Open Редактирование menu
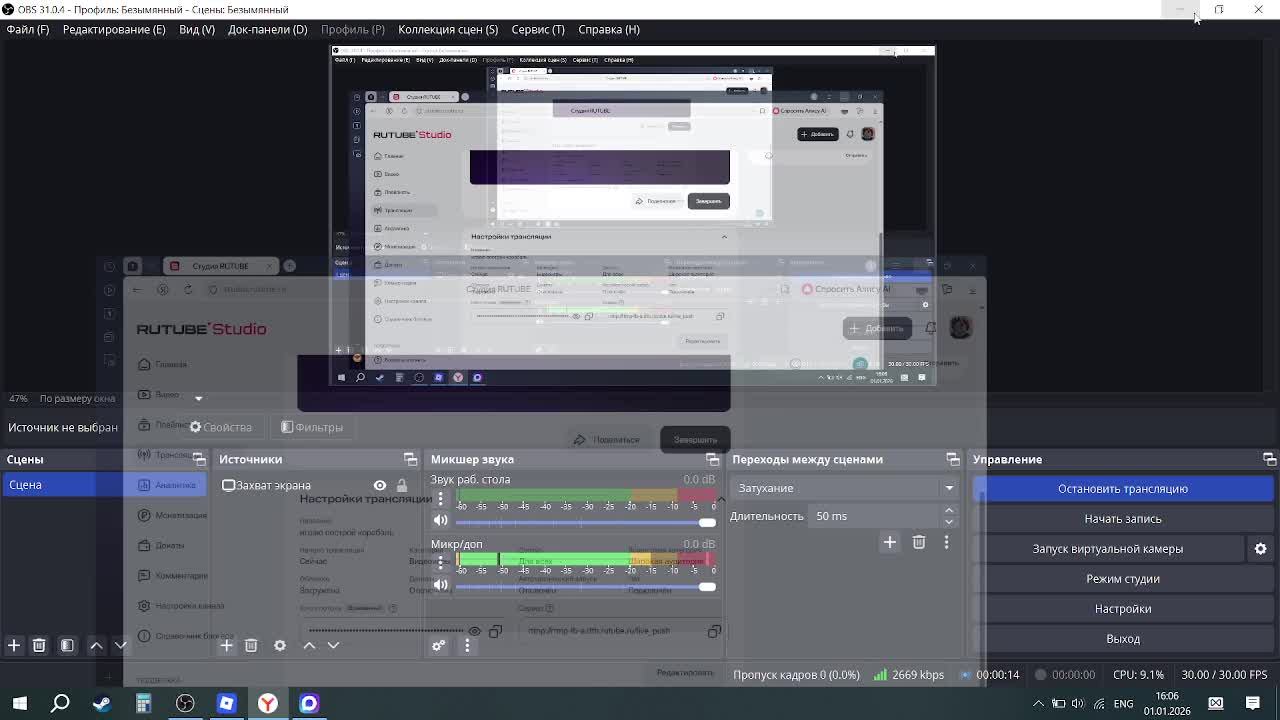1280x720 pixels. (x=114, y=29)
